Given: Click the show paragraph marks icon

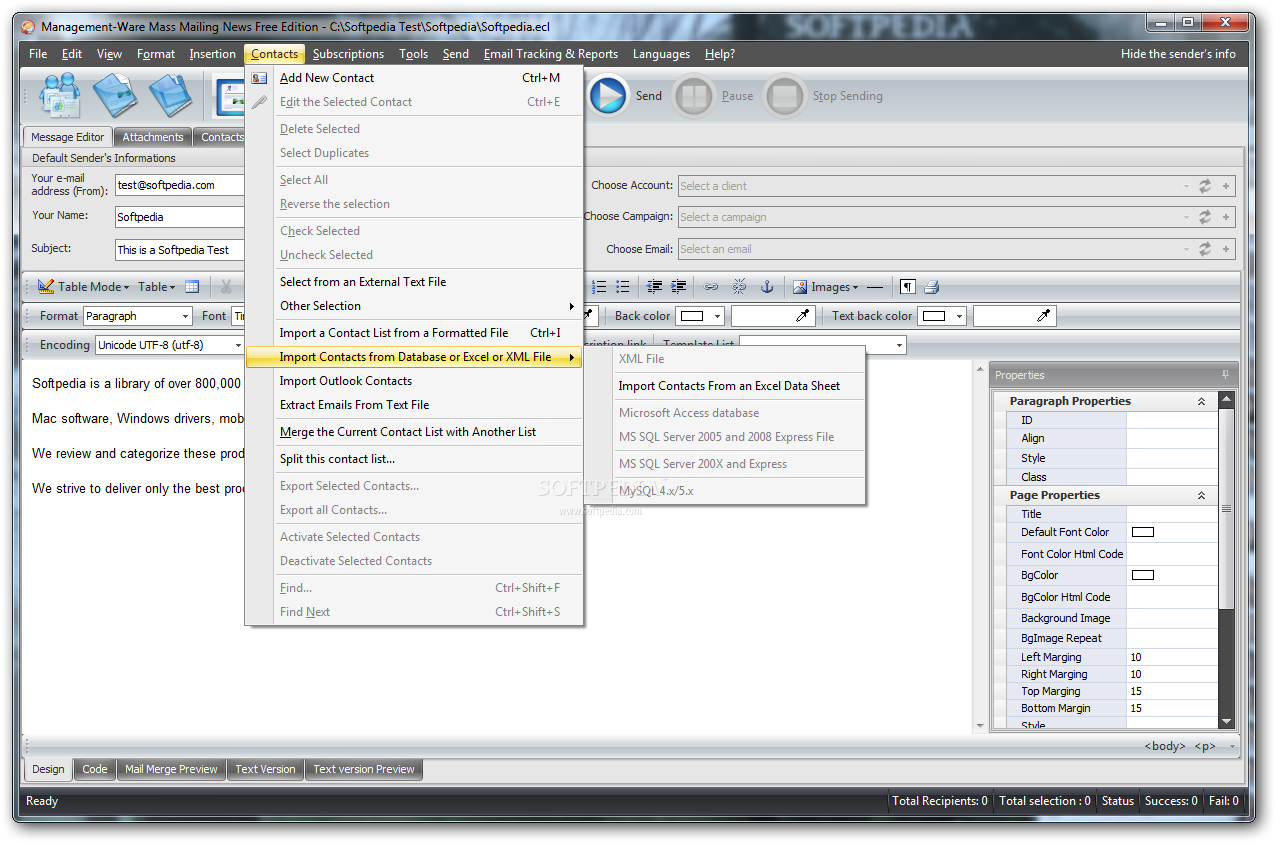Looking at the screenshot, I should click(x=907, y=287).
